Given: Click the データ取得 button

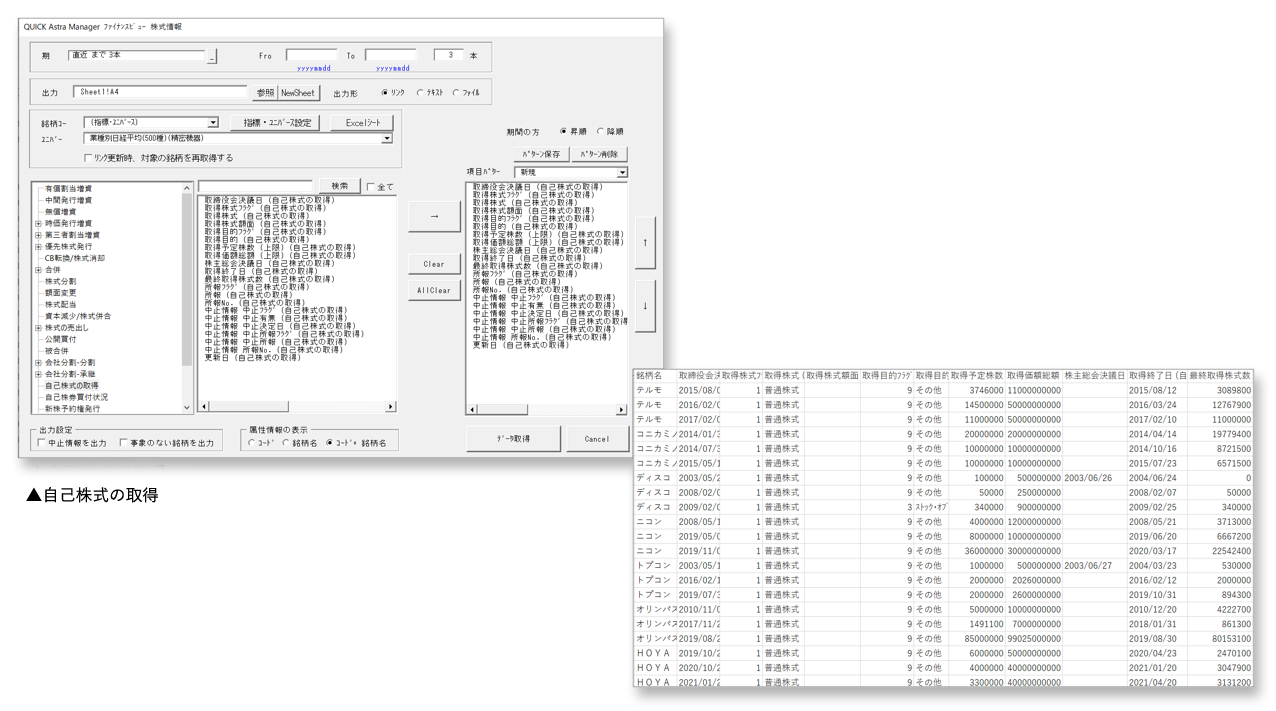Looking at the screenshot, I should point(513,439).
